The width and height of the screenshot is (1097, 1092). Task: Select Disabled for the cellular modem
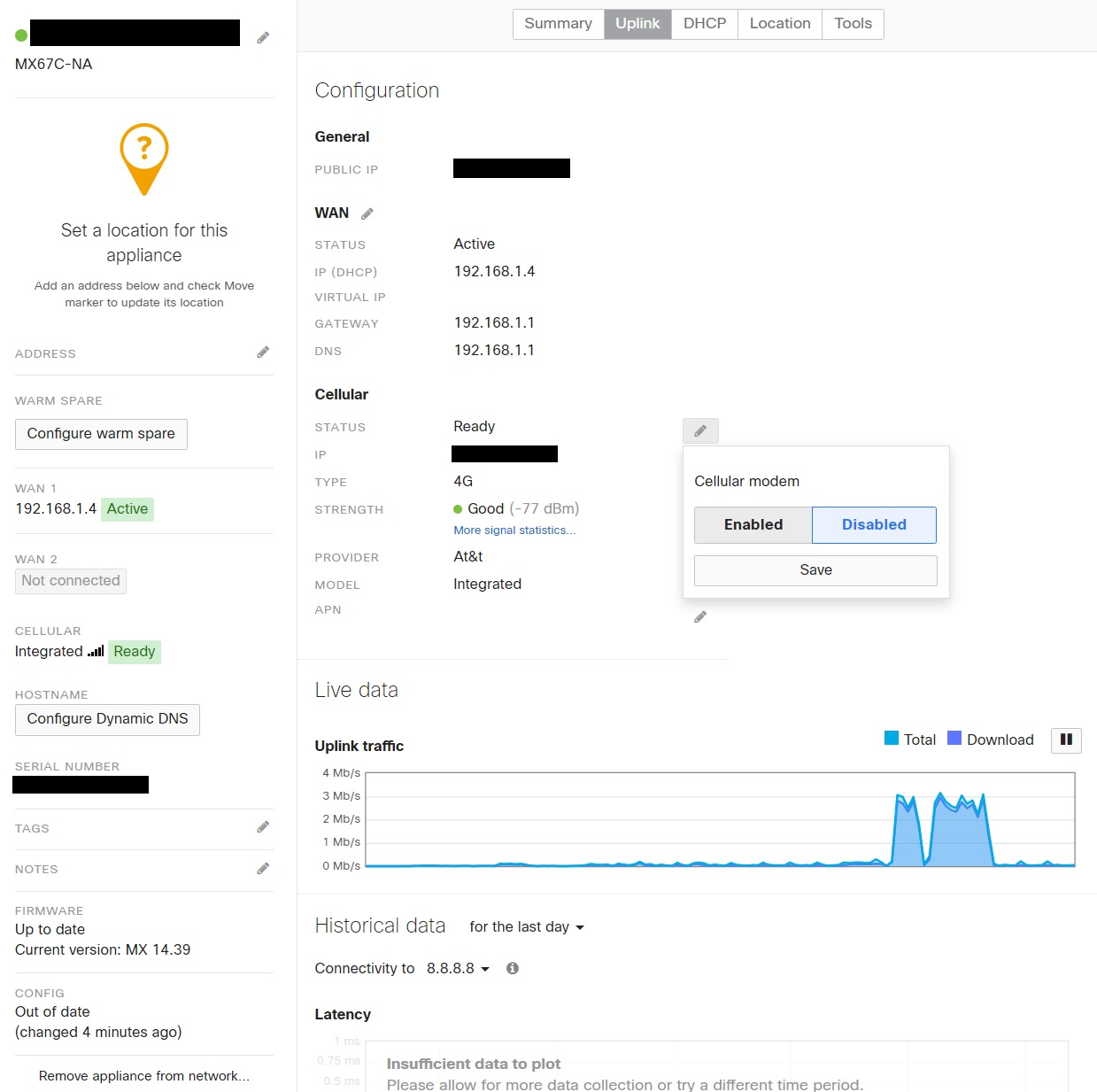coord(874,524)
